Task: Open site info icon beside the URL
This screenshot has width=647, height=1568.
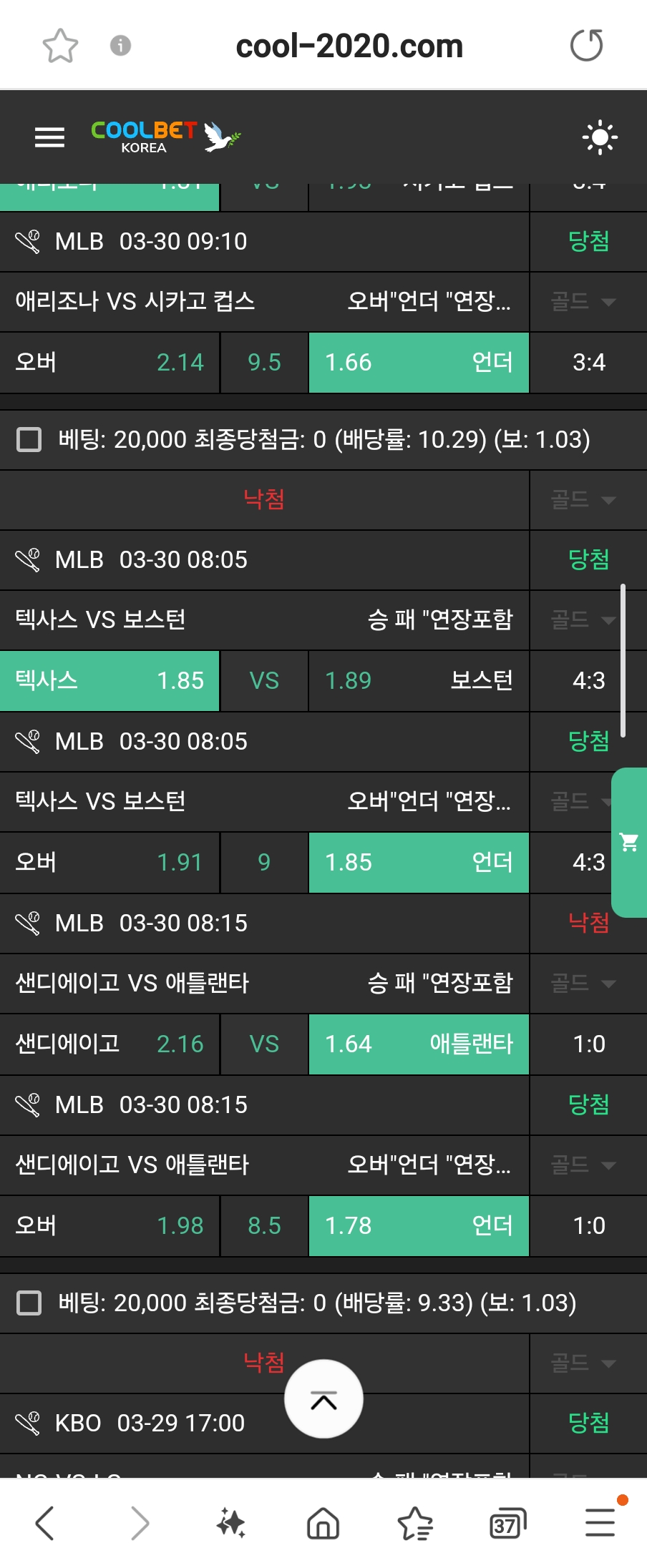Action: (120, 46)
